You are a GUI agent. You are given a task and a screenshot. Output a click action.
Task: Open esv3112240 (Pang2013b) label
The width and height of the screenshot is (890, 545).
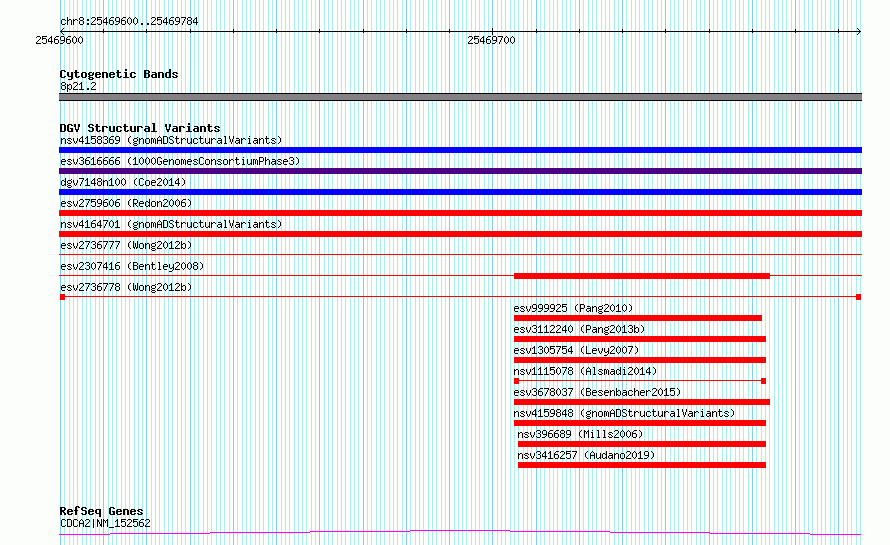click(579, 329)
